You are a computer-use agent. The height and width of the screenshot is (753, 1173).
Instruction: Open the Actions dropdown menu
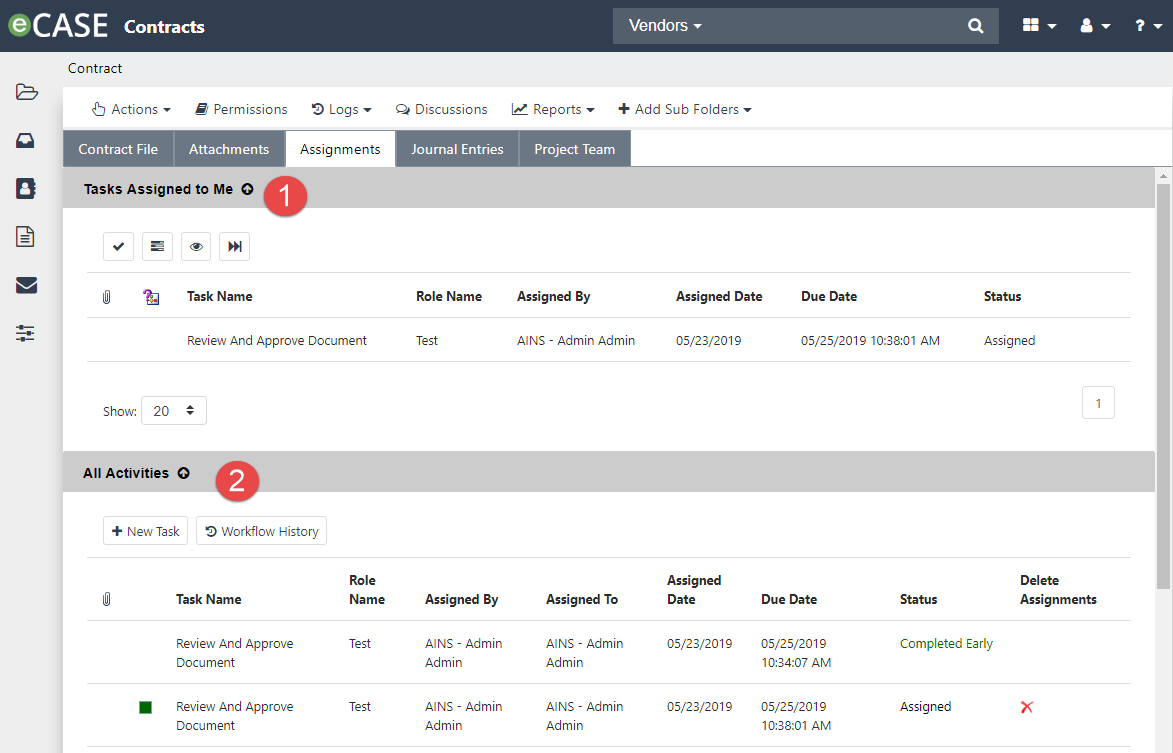pyautogui.click(x=131, y=109)
